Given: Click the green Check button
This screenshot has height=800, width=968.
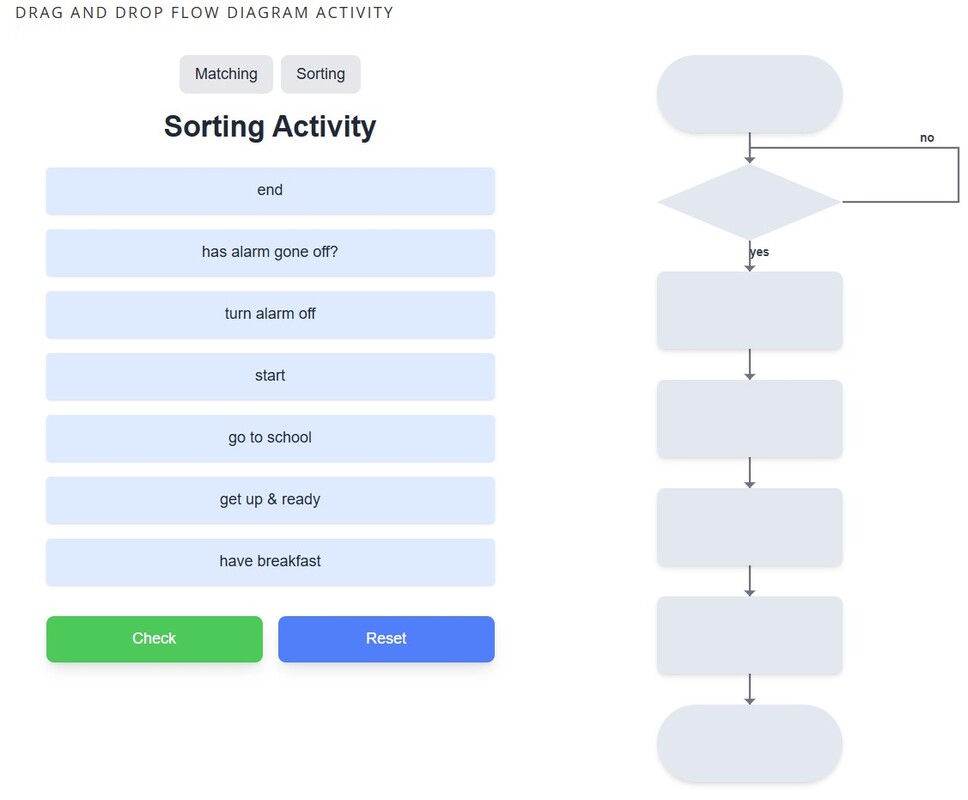Looking at the screenshot, I should pyautogui.click(x=154, y=639).
